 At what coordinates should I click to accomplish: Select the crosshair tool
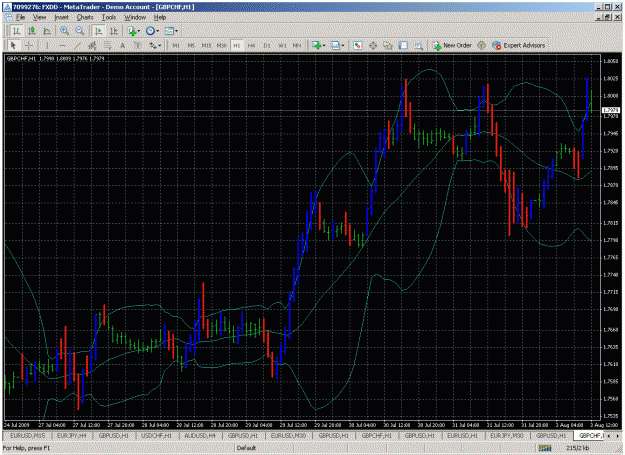[29, 45]
